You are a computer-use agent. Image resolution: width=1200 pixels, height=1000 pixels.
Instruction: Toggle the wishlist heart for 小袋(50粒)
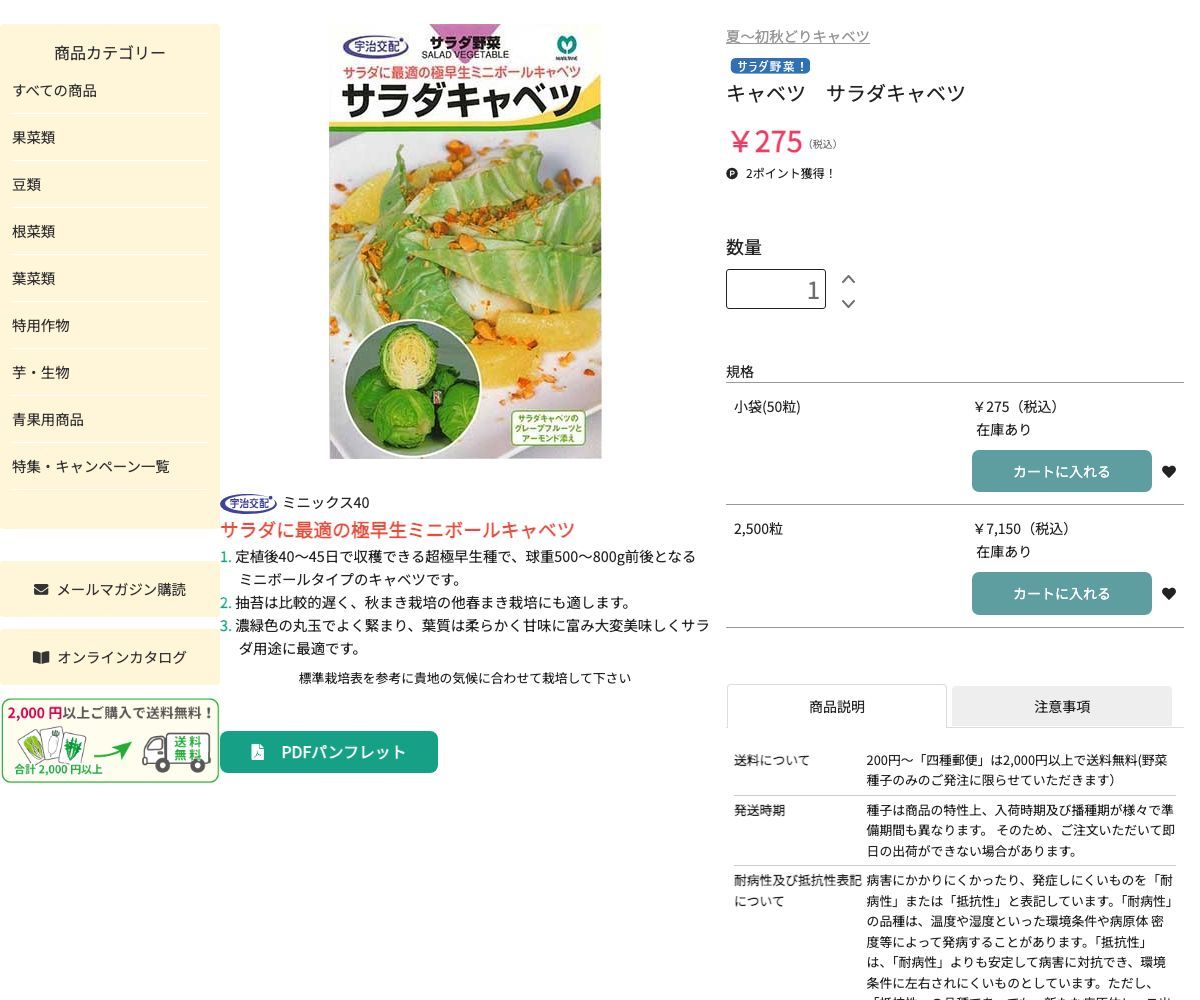[x=1169, y=471]
